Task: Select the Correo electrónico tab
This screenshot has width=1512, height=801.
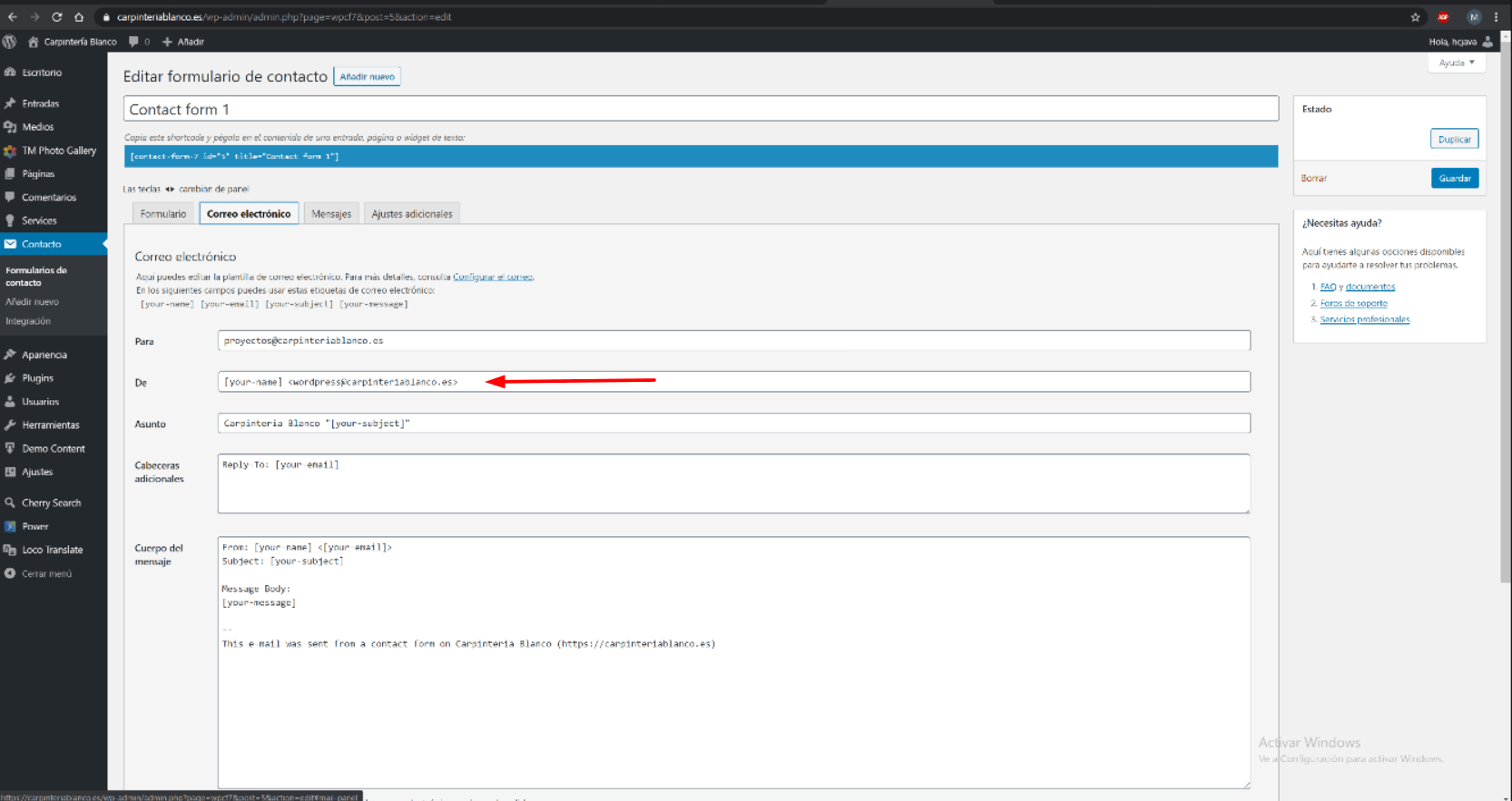Action: [x=249, y=214]
